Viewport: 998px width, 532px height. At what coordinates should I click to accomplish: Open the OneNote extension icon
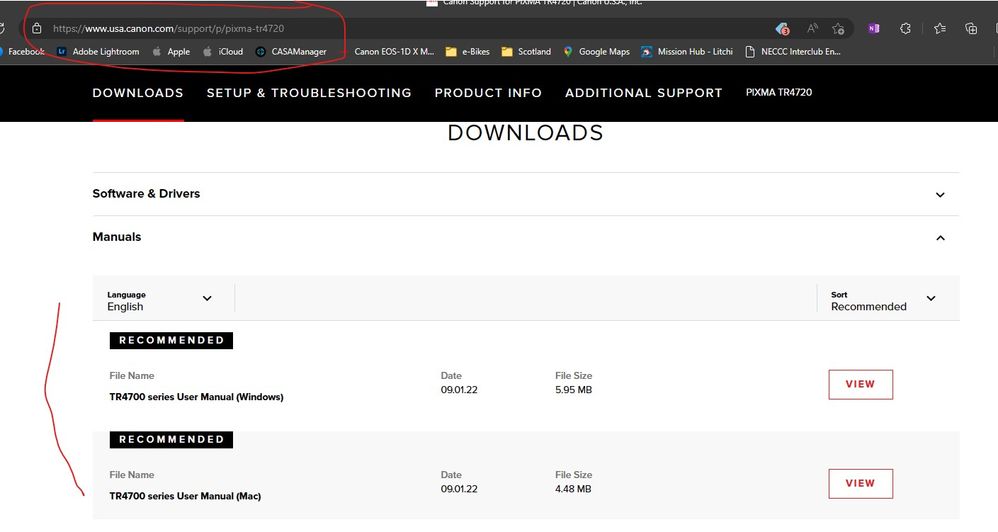873,29
